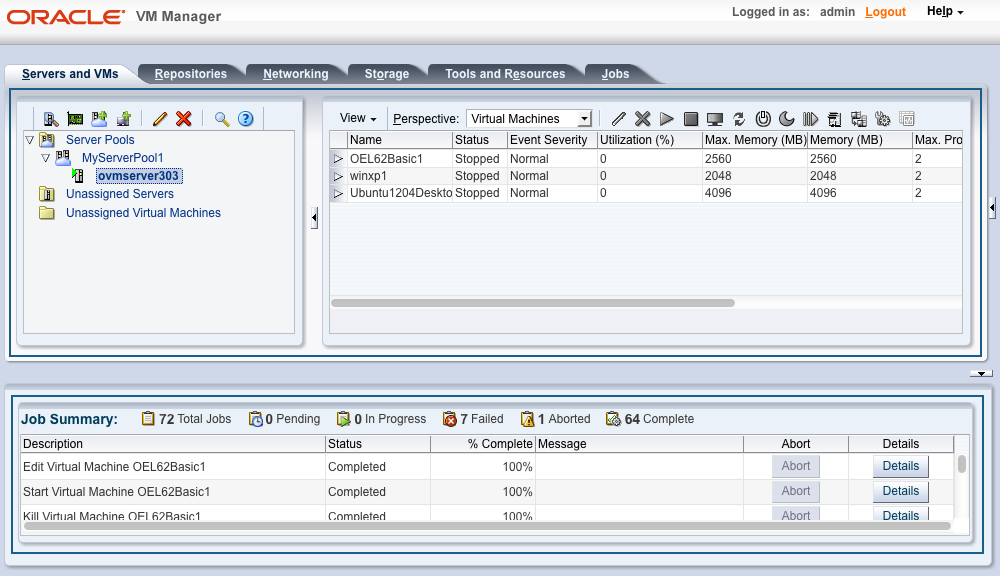Open the blue question mark Help icon
The height and width of the screenshot is (576, 1000).
246,119
